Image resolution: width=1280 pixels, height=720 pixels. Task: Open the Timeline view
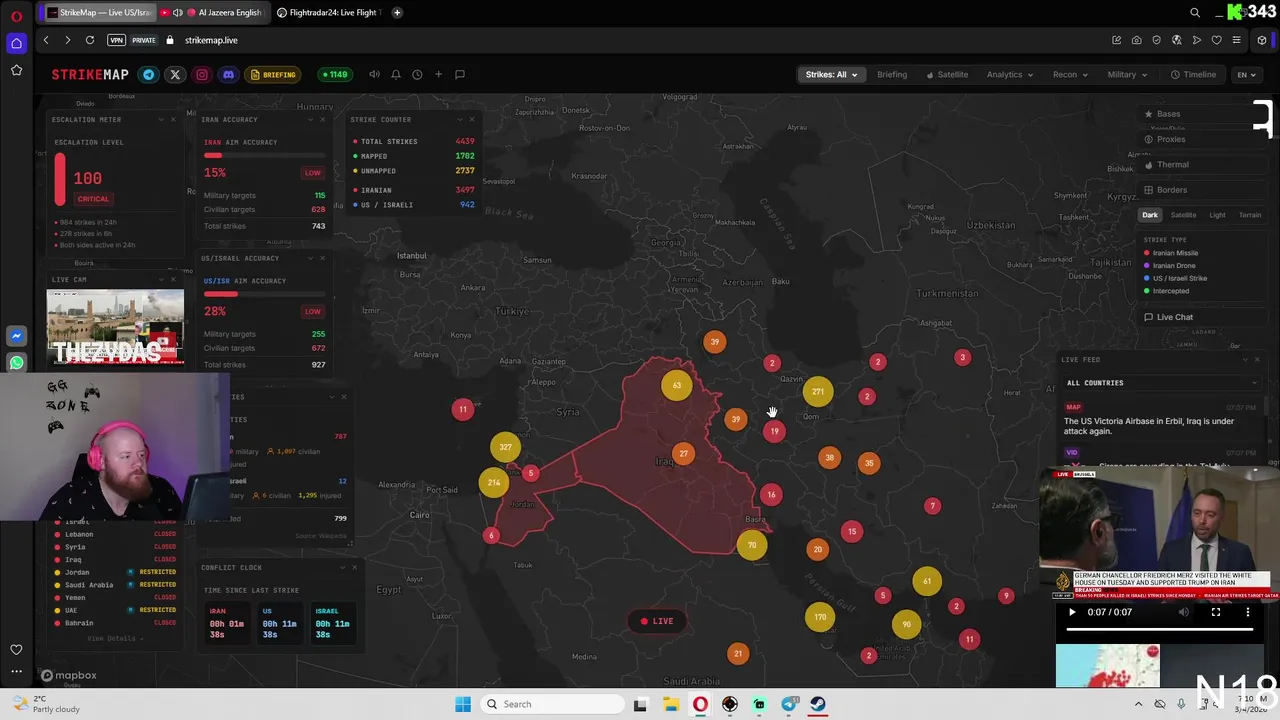1193,74
